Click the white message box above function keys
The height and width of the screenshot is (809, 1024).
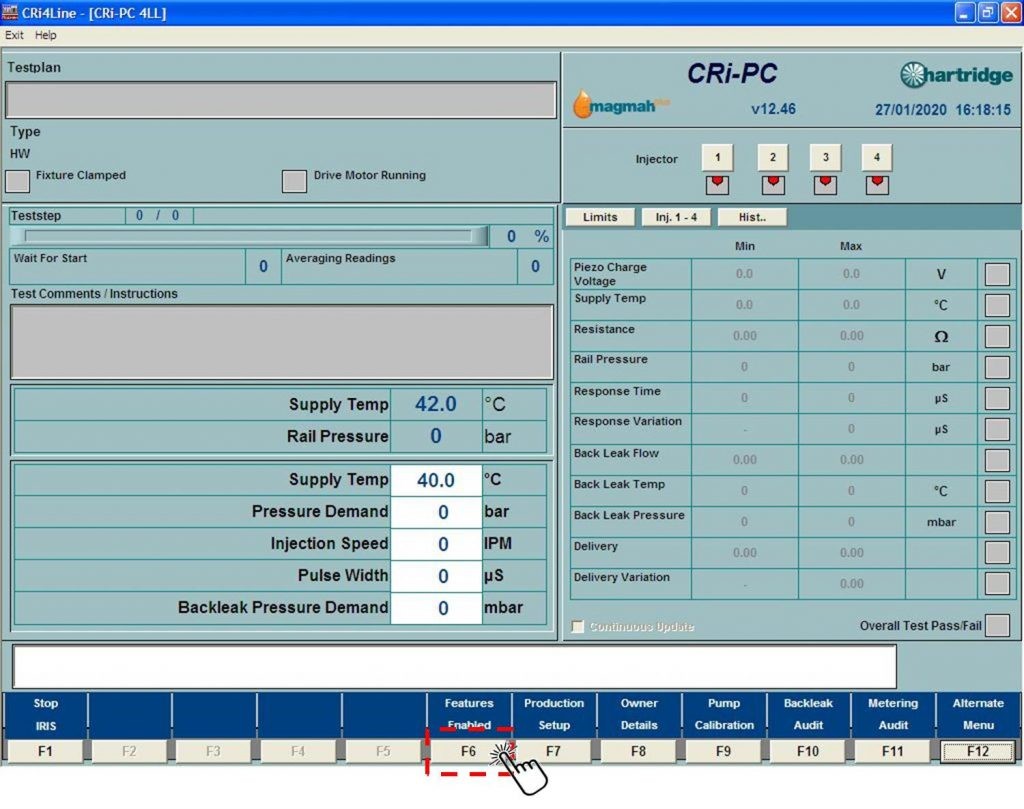[455, 666]
